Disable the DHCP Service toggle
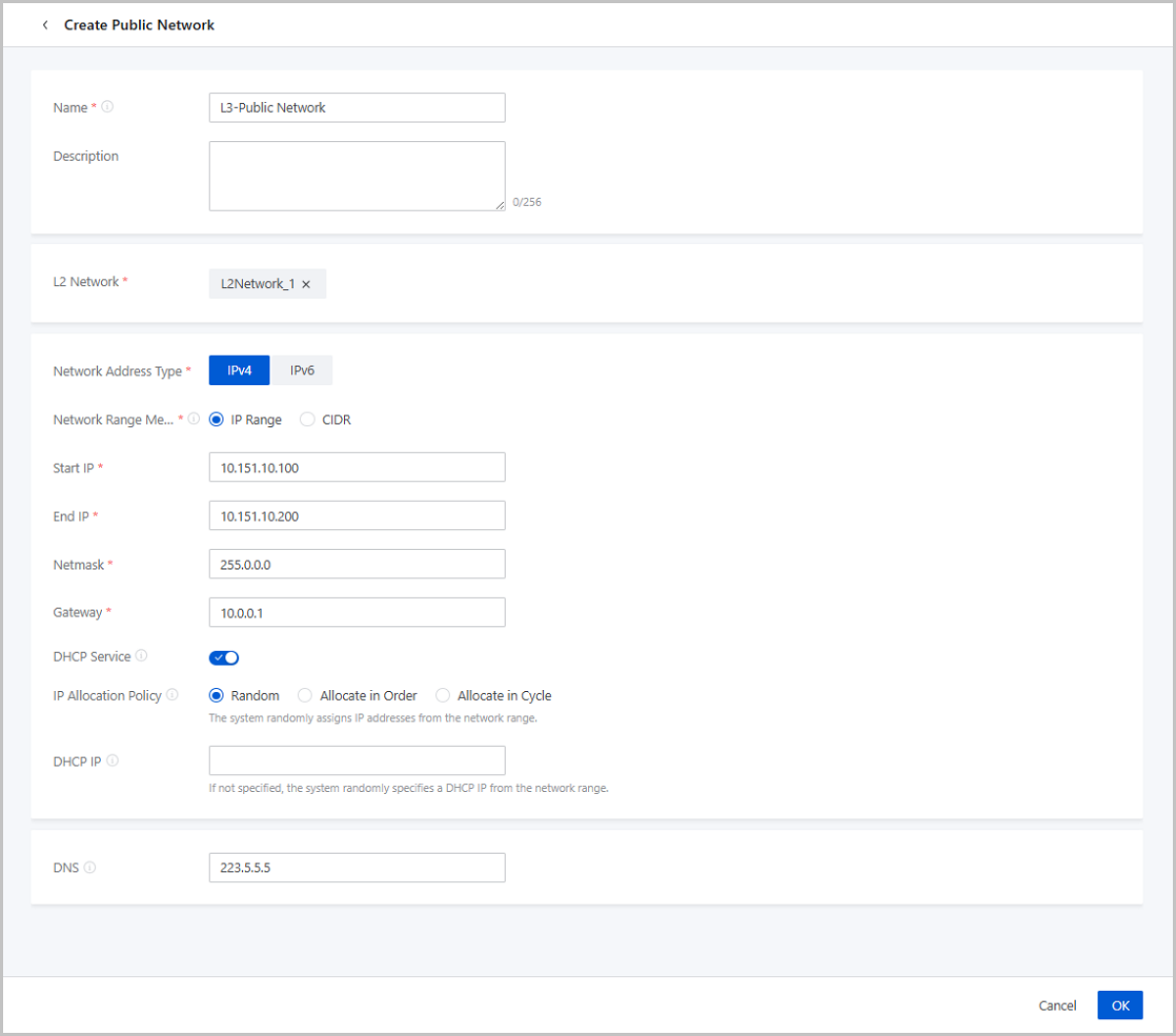The height and width of the screenshot is (1036, 1176). [x=223, y=658]
